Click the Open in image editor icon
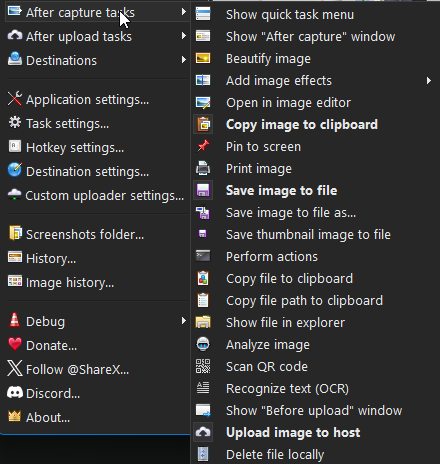The width and height of the screenshot is (440, 464). click(x=203, y=102)
